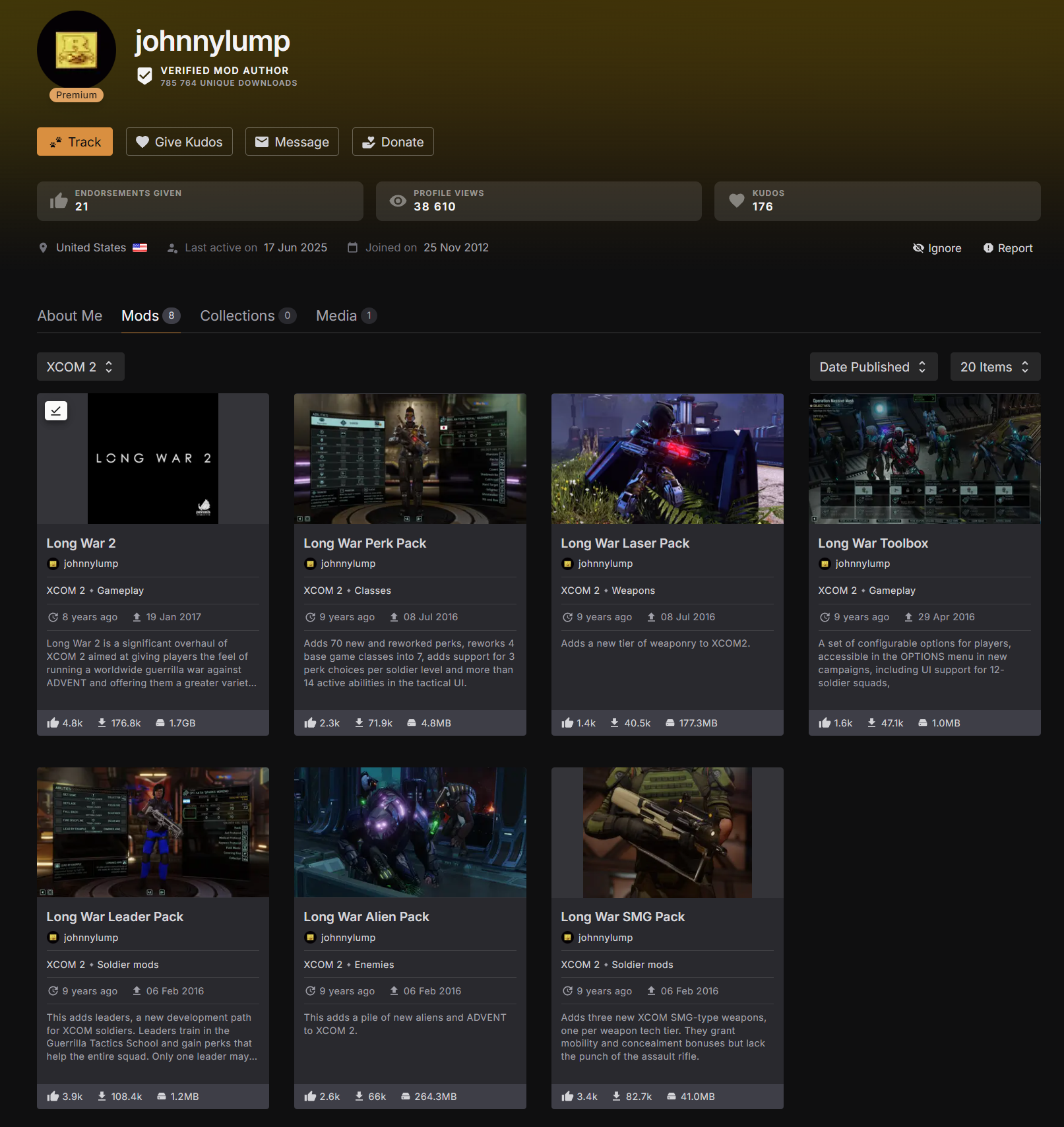Click the heart icon beside Kudos 176
The image size is (1064, 1127).
[737, 201]
